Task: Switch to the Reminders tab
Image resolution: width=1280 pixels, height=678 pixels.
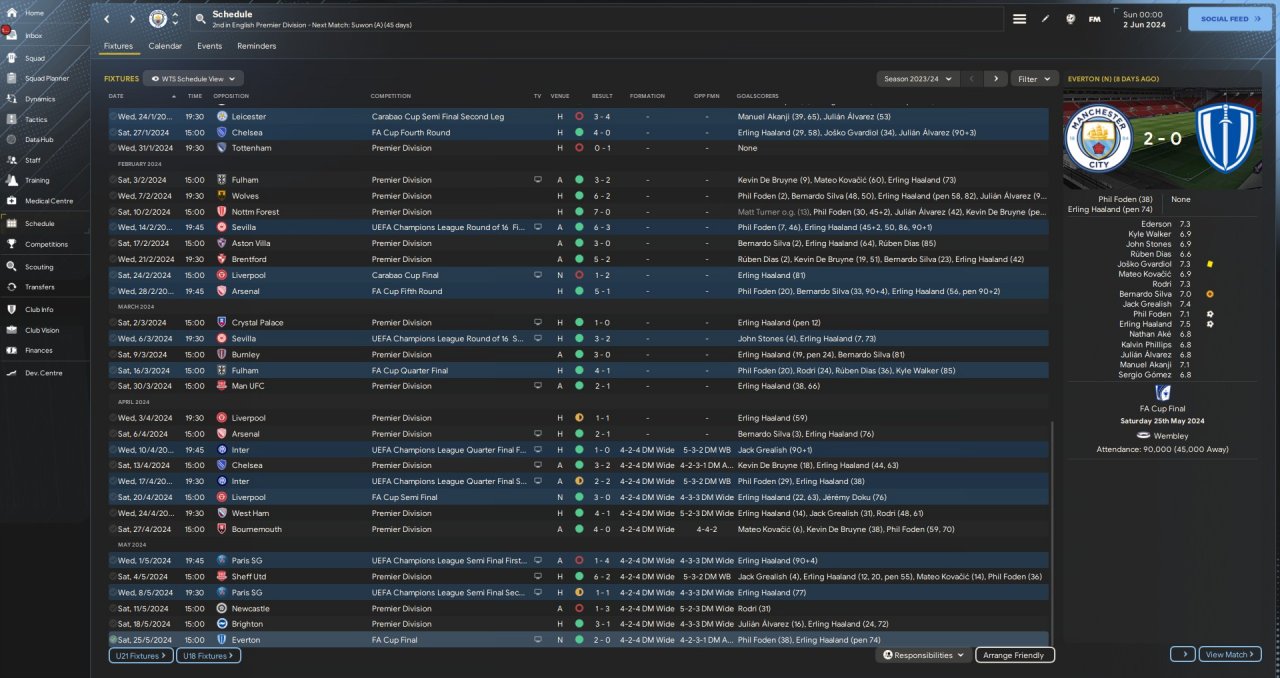Action: (x=256, y=46)
